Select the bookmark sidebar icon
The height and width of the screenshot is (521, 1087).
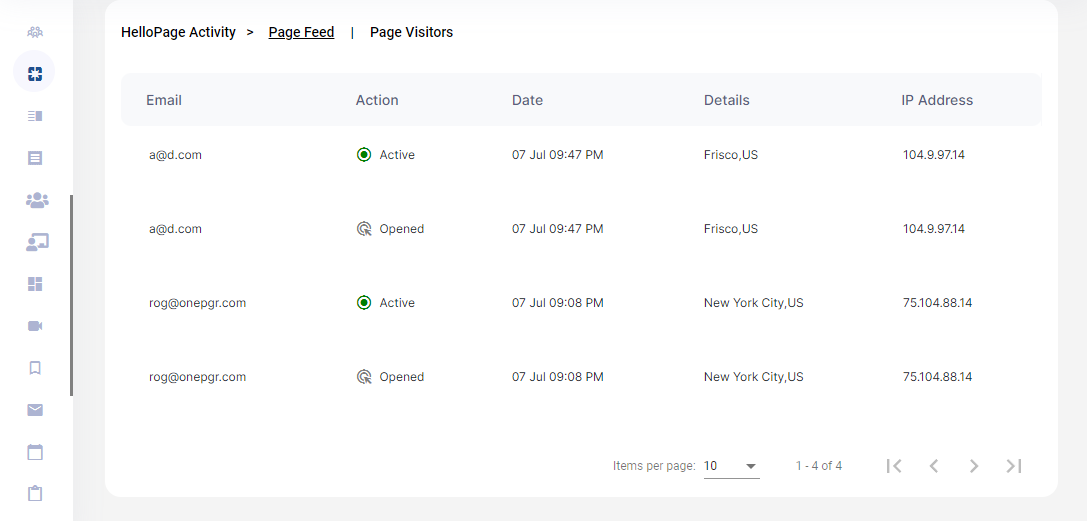(35, 368)
